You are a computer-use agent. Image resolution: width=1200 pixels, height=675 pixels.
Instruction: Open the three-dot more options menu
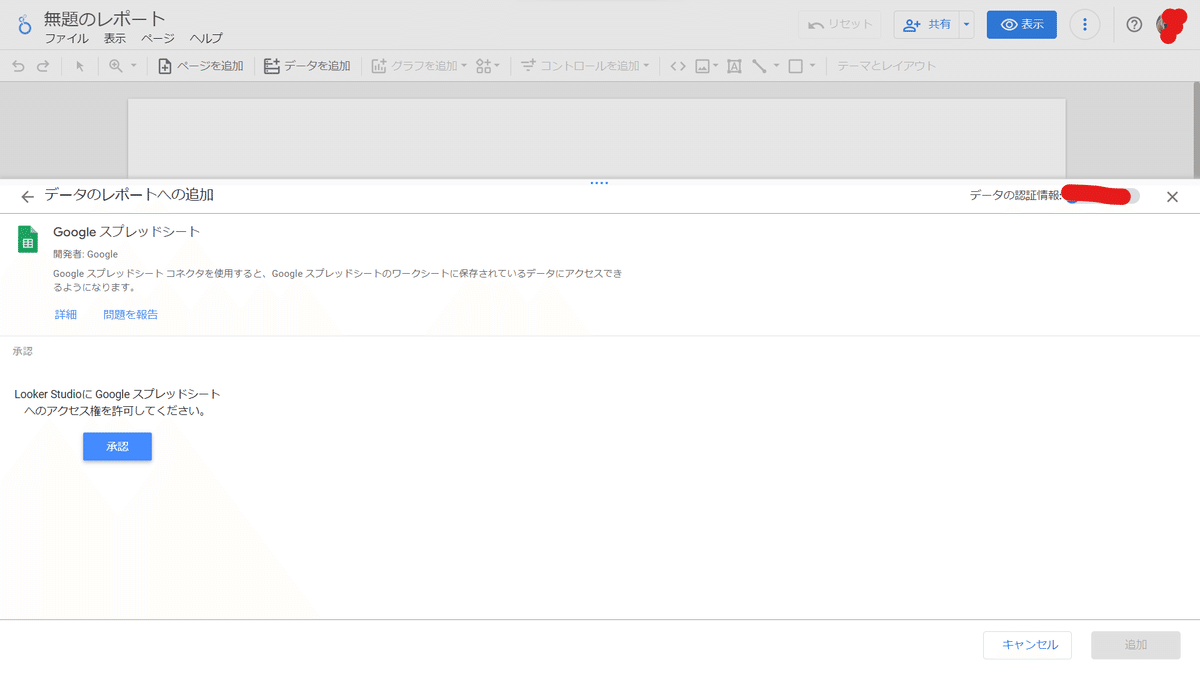[x=1085, y=25]
